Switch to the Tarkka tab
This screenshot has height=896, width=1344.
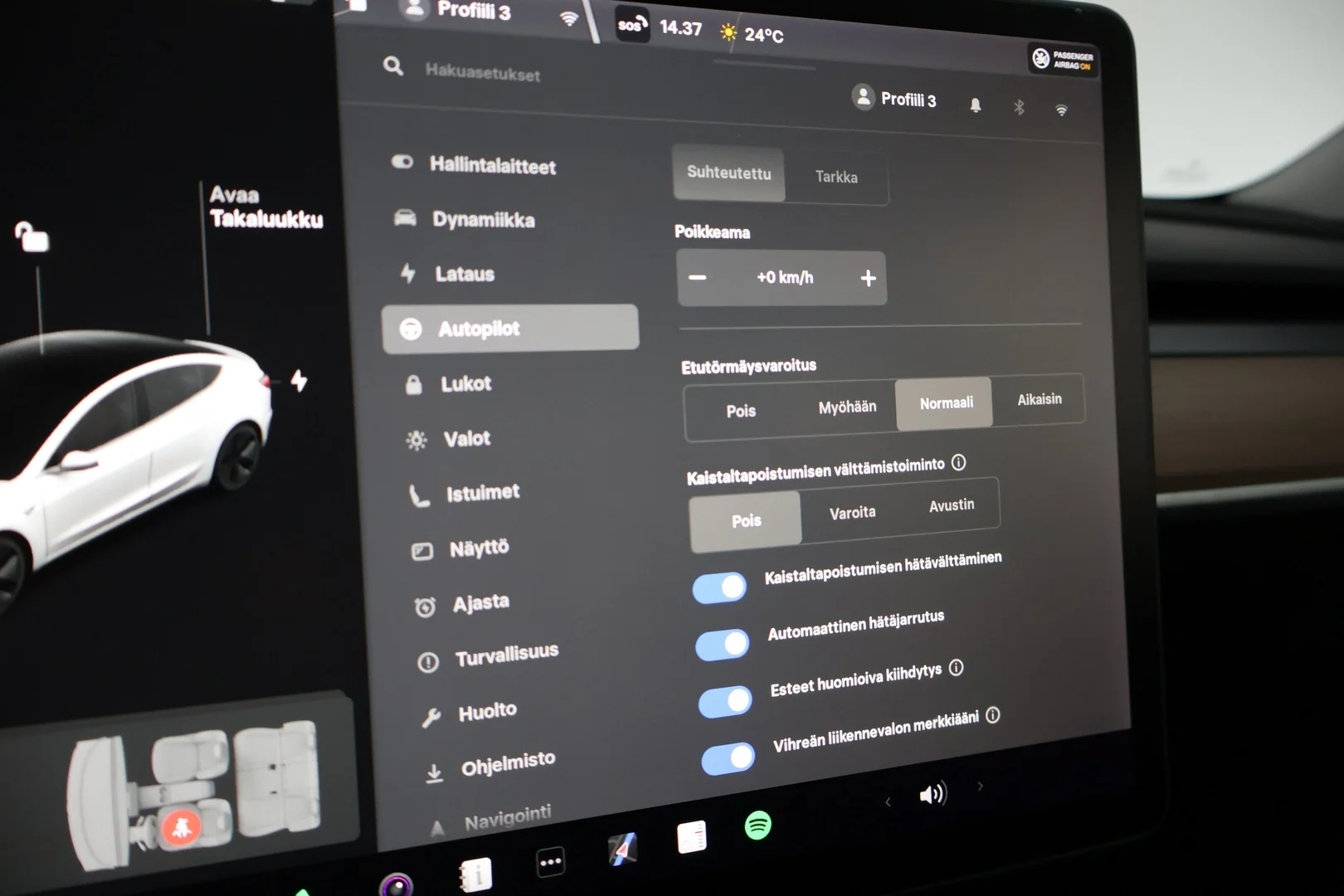[836, 177]
